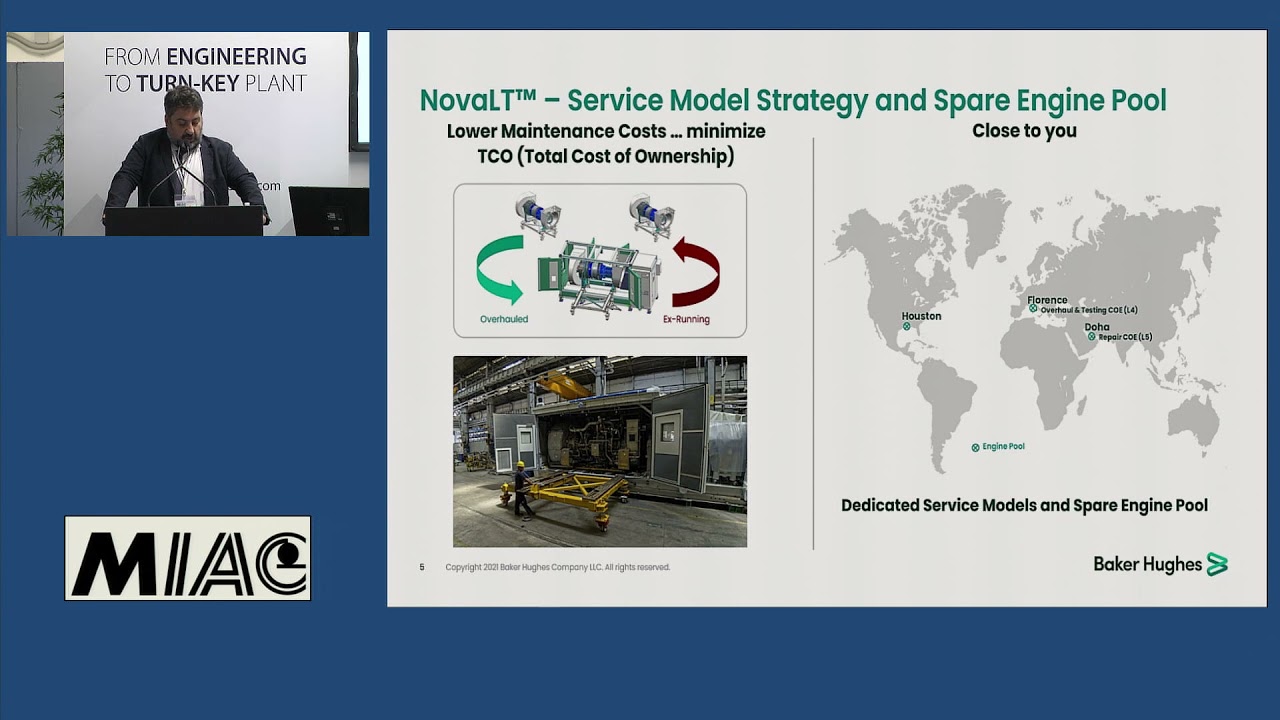Click the green Overhauled arrow

500,270
